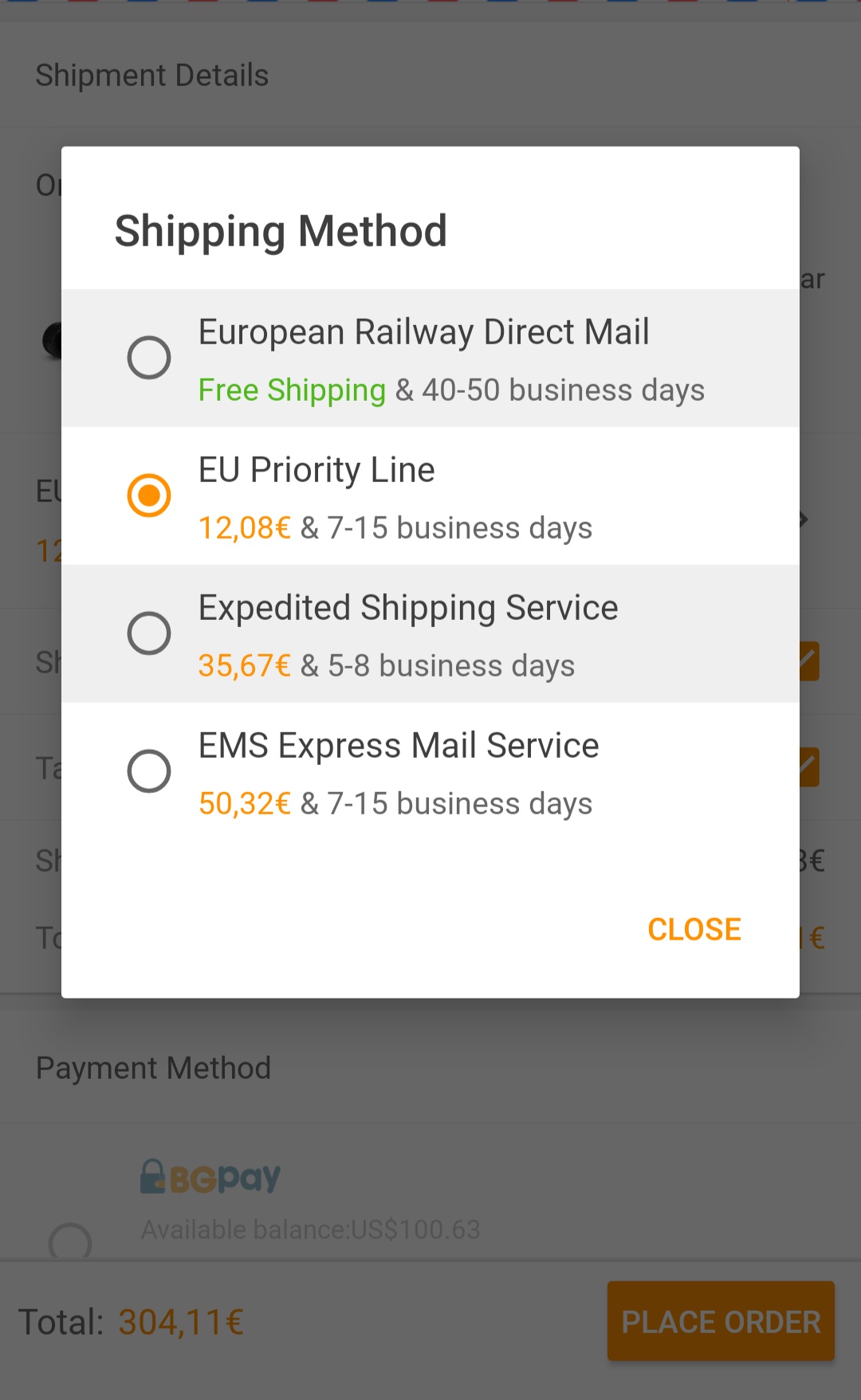The image size is (861, 1400).
Task: Tap the Place Order button
Action: pyautogui.click(x=721, y=1321)
